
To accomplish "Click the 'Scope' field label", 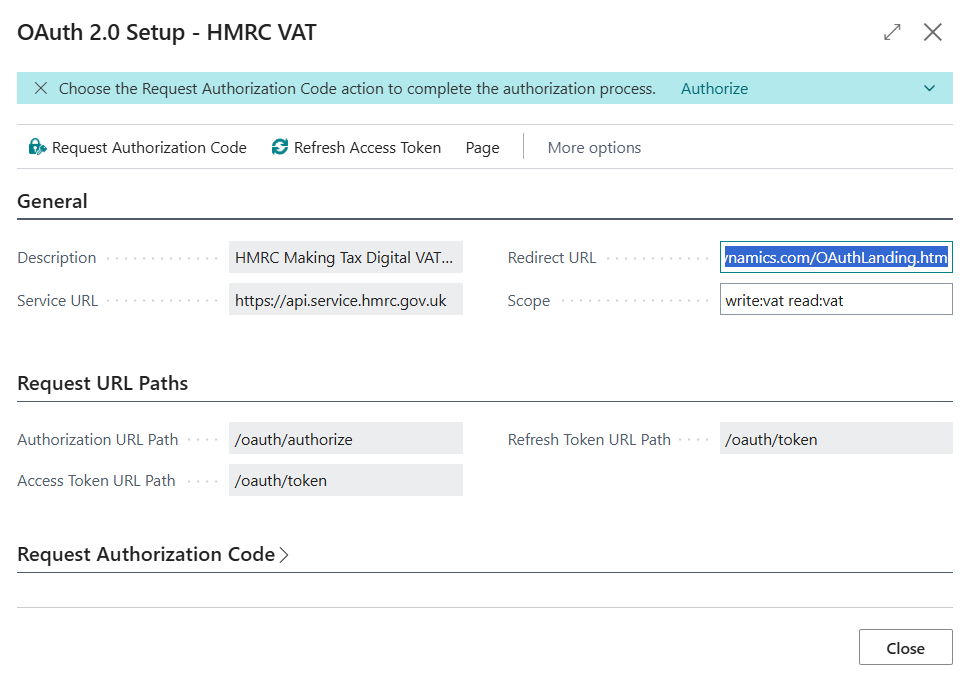I will pos(528,301).
